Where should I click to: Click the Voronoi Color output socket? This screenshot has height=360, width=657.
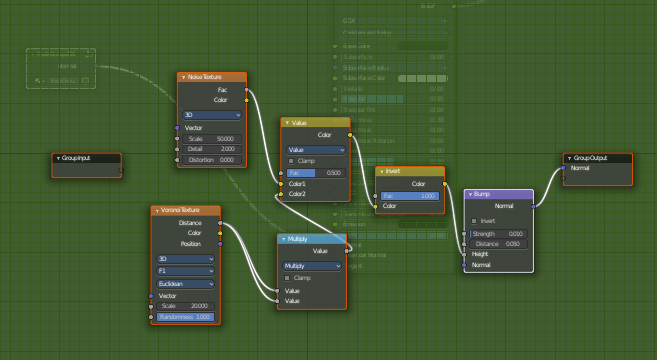[220, 233]
